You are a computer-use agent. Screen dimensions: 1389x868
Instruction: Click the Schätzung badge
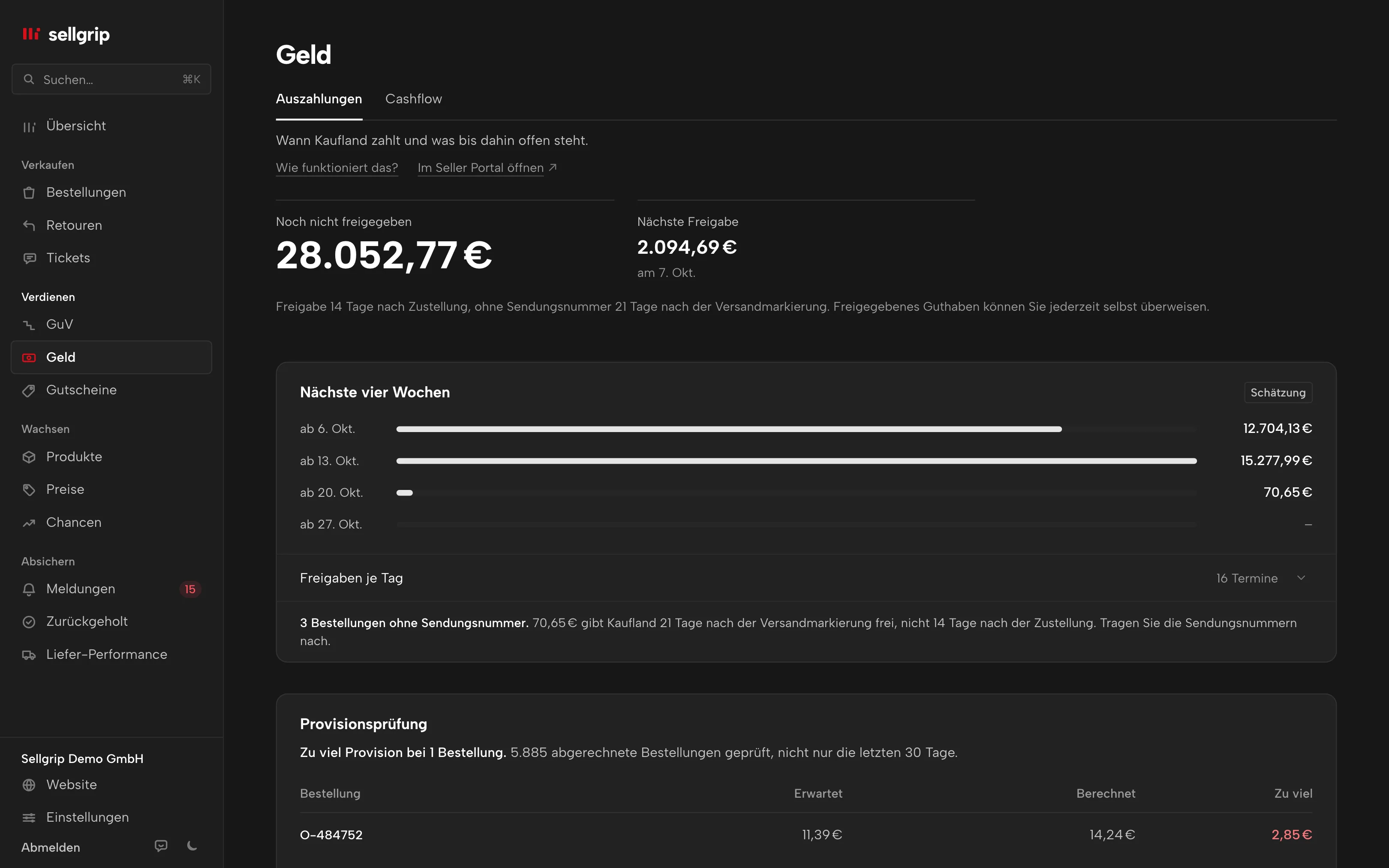pyautogui.click(x=1278, y=393)
